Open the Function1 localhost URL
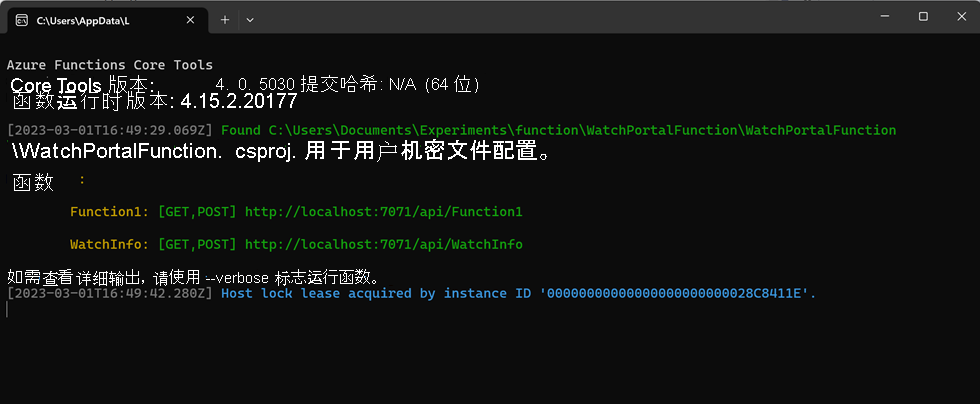Image resolution: width=980 pixels, height=404 pixels. [x=383, y=212]
